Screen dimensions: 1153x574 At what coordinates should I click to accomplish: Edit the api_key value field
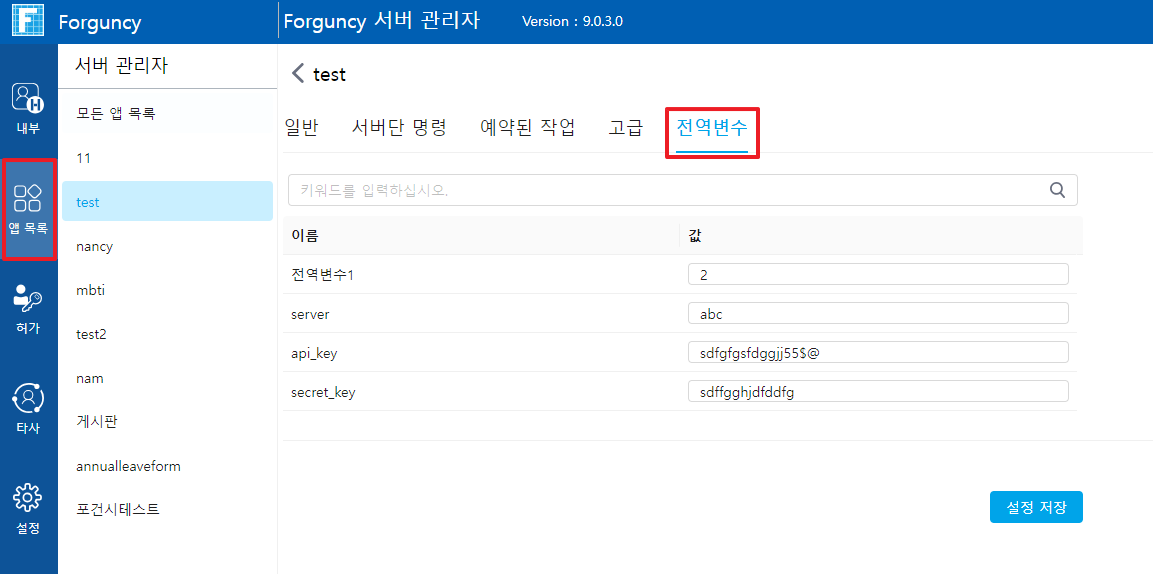[878, 352]
